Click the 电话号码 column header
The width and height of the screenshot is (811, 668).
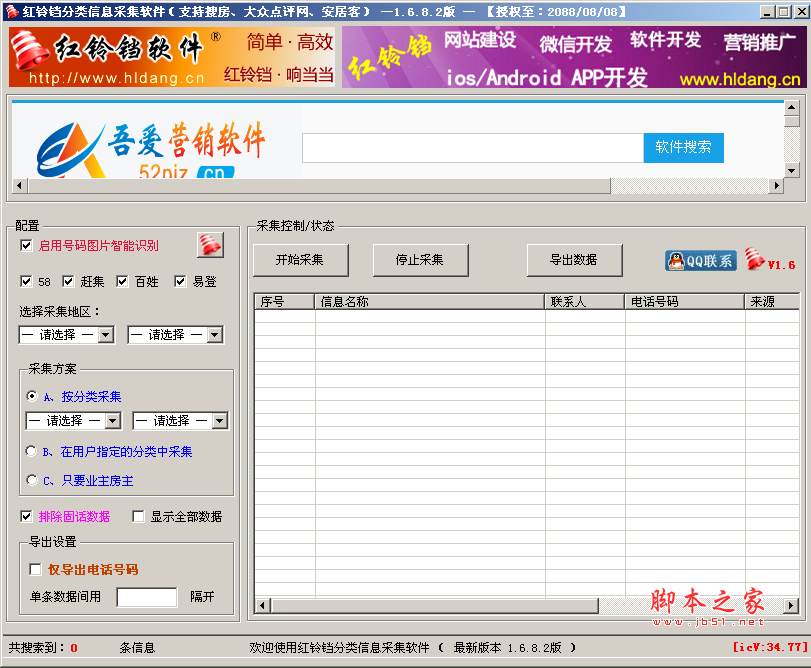point(685,301)
